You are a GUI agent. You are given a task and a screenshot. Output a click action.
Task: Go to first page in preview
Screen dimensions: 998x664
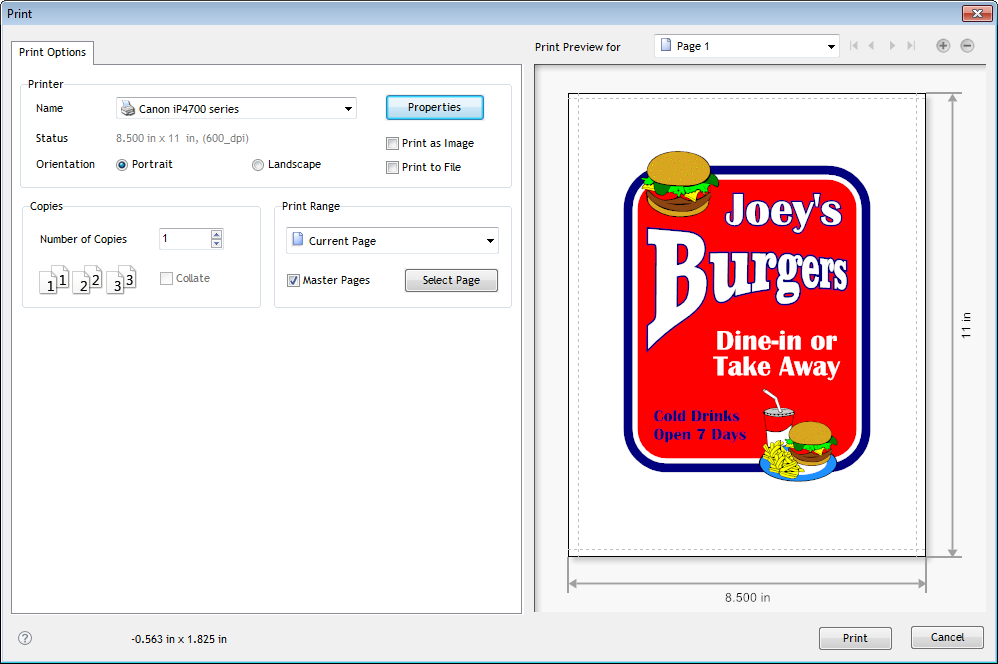pyautogui.click(x=854, y=46)
